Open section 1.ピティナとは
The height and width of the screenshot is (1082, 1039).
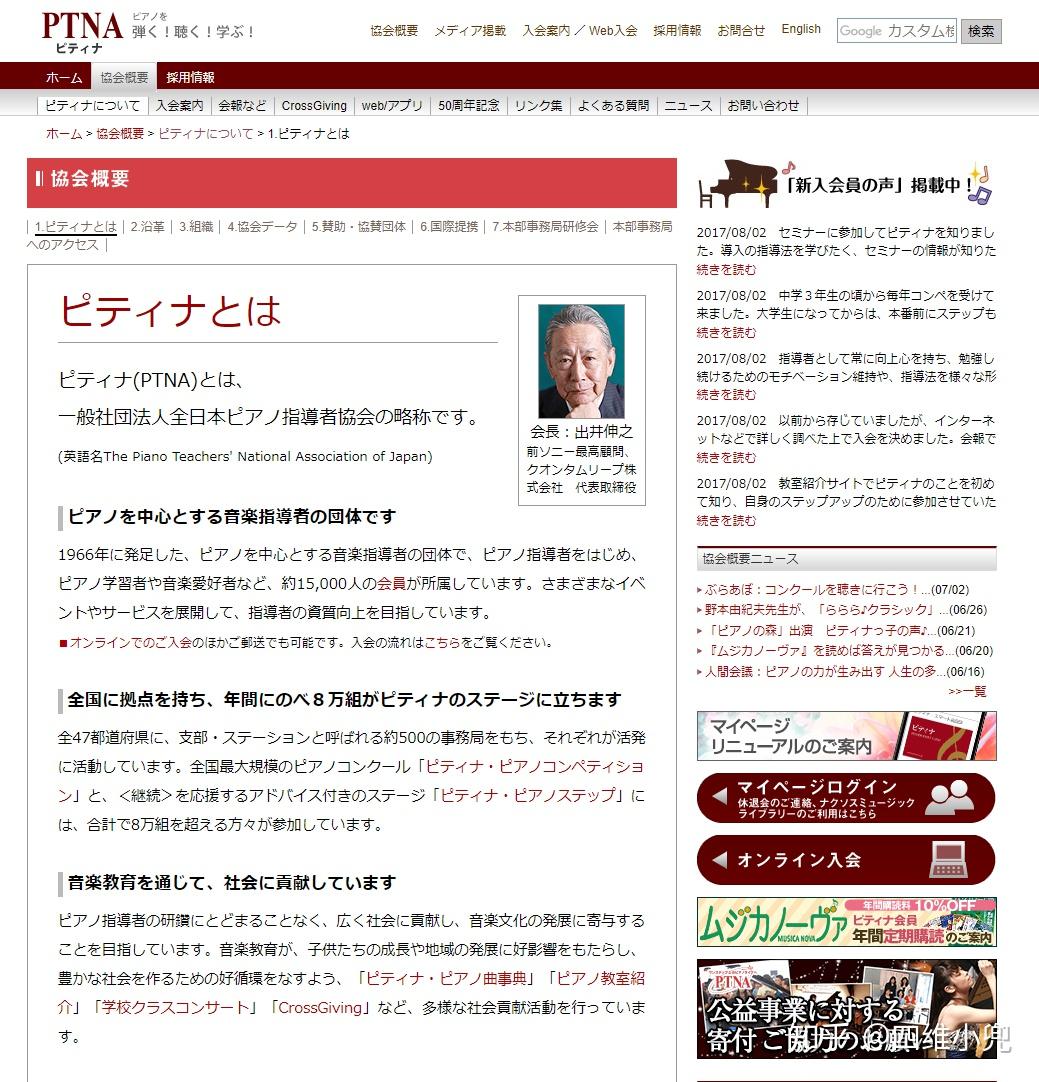click(76, 226)
